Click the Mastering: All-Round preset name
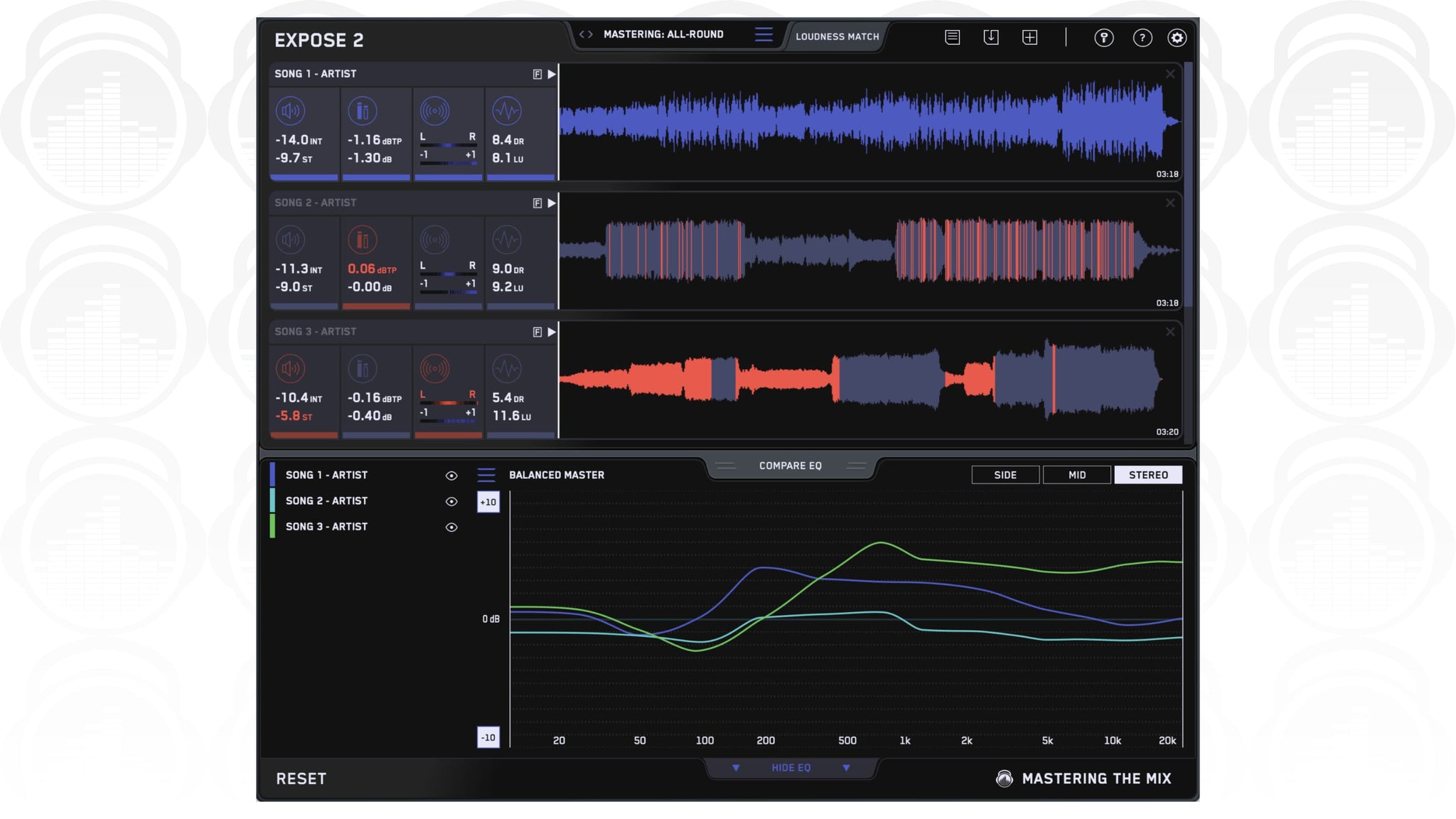1456x819 pixels. 663,34
